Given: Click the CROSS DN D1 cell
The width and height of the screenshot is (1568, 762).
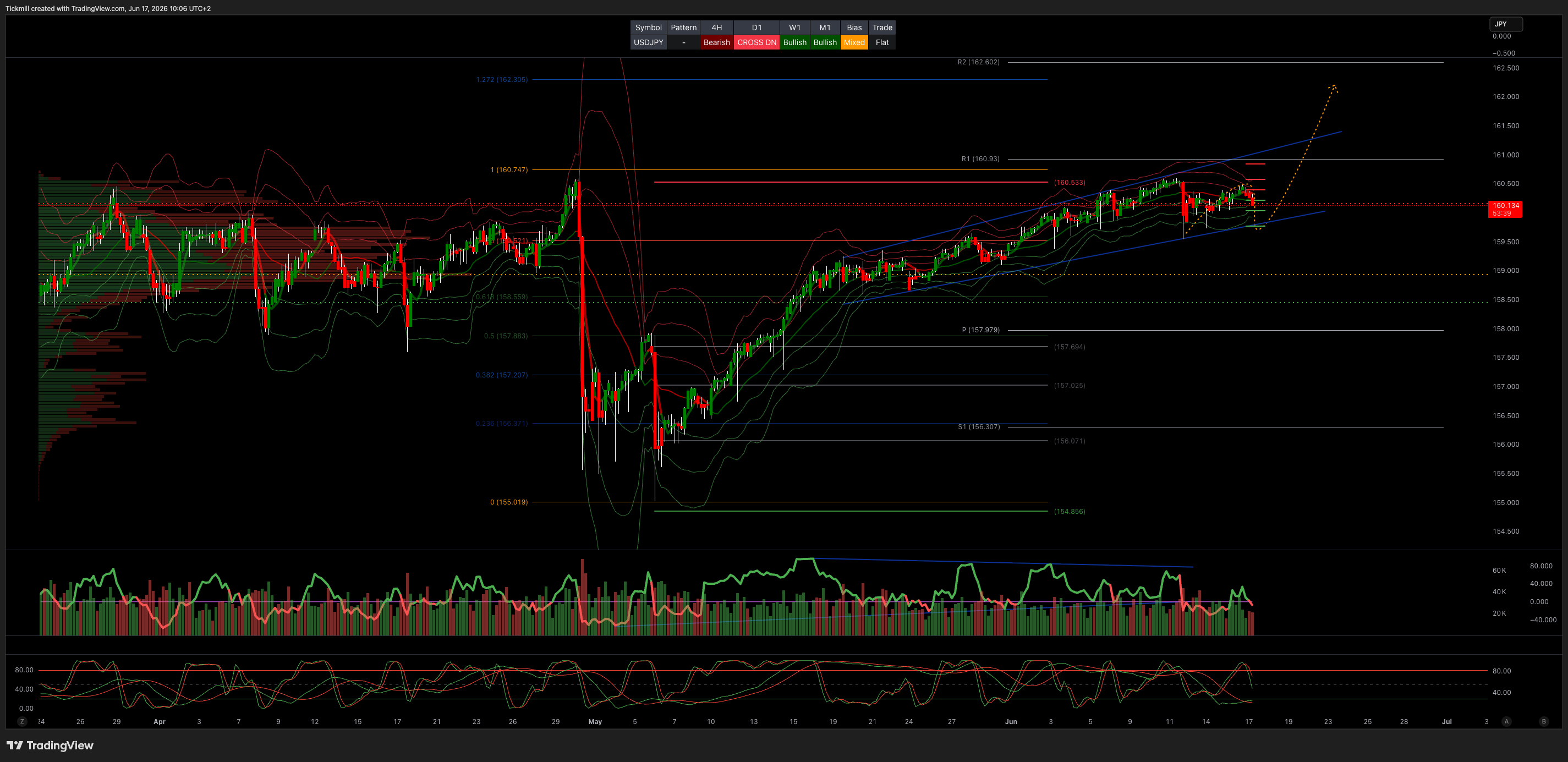Looking at the screenshot, I should (756, 42).
